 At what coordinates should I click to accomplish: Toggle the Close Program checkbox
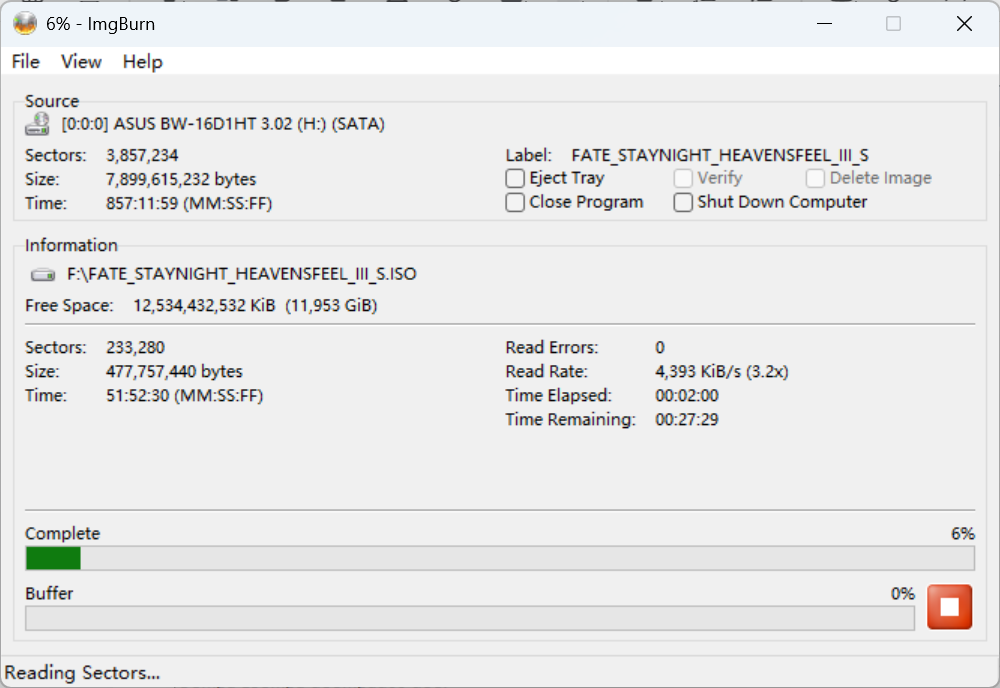point(515,202)
